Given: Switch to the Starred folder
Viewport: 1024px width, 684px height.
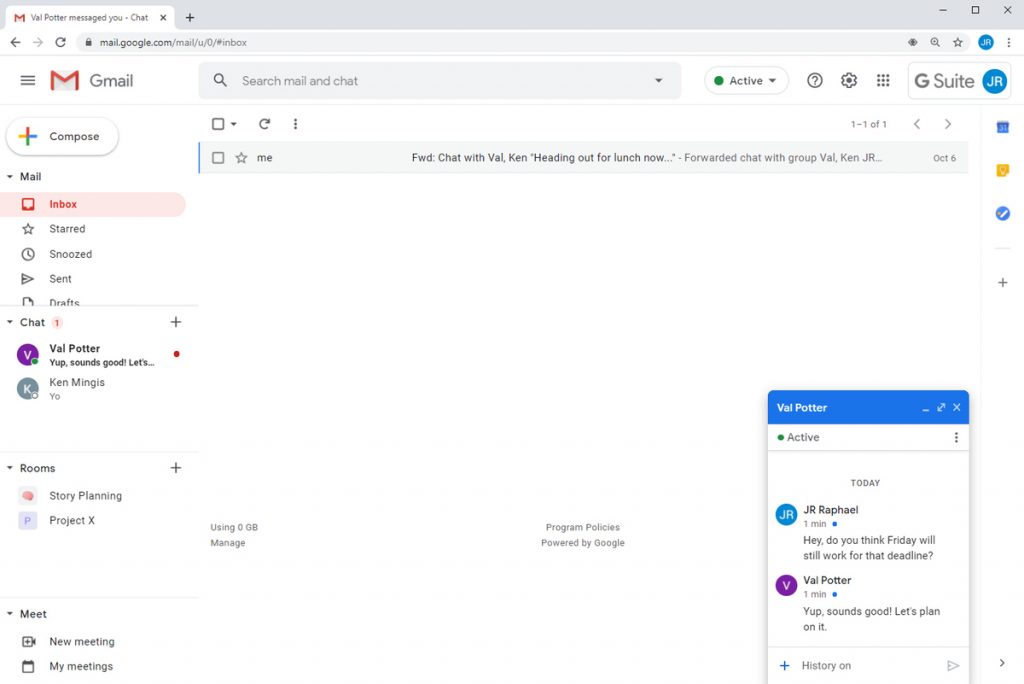Looking at the screenshot, I should point(65,228).
